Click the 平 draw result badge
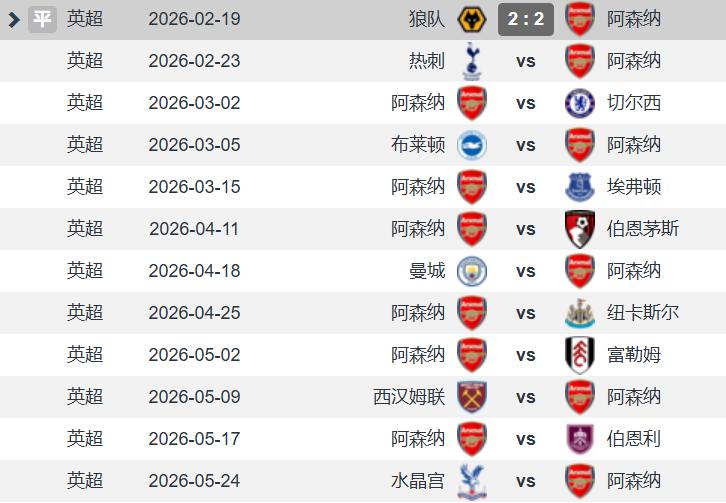 click(x=42, y=19)
